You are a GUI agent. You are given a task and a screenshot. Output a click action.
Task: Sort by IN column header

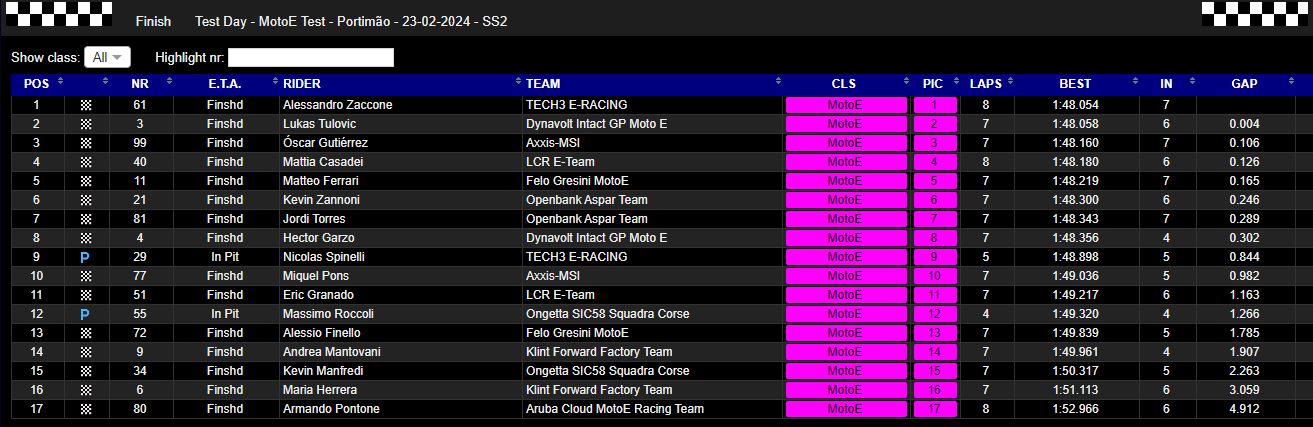pos(1166,84)
